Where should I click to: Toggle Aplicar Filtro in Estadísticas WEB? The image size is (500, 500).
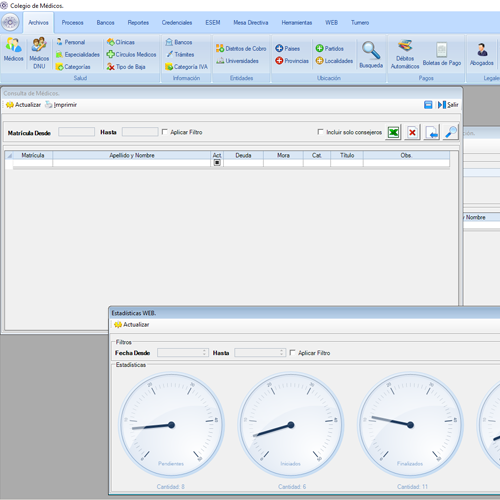pos(292,352)
